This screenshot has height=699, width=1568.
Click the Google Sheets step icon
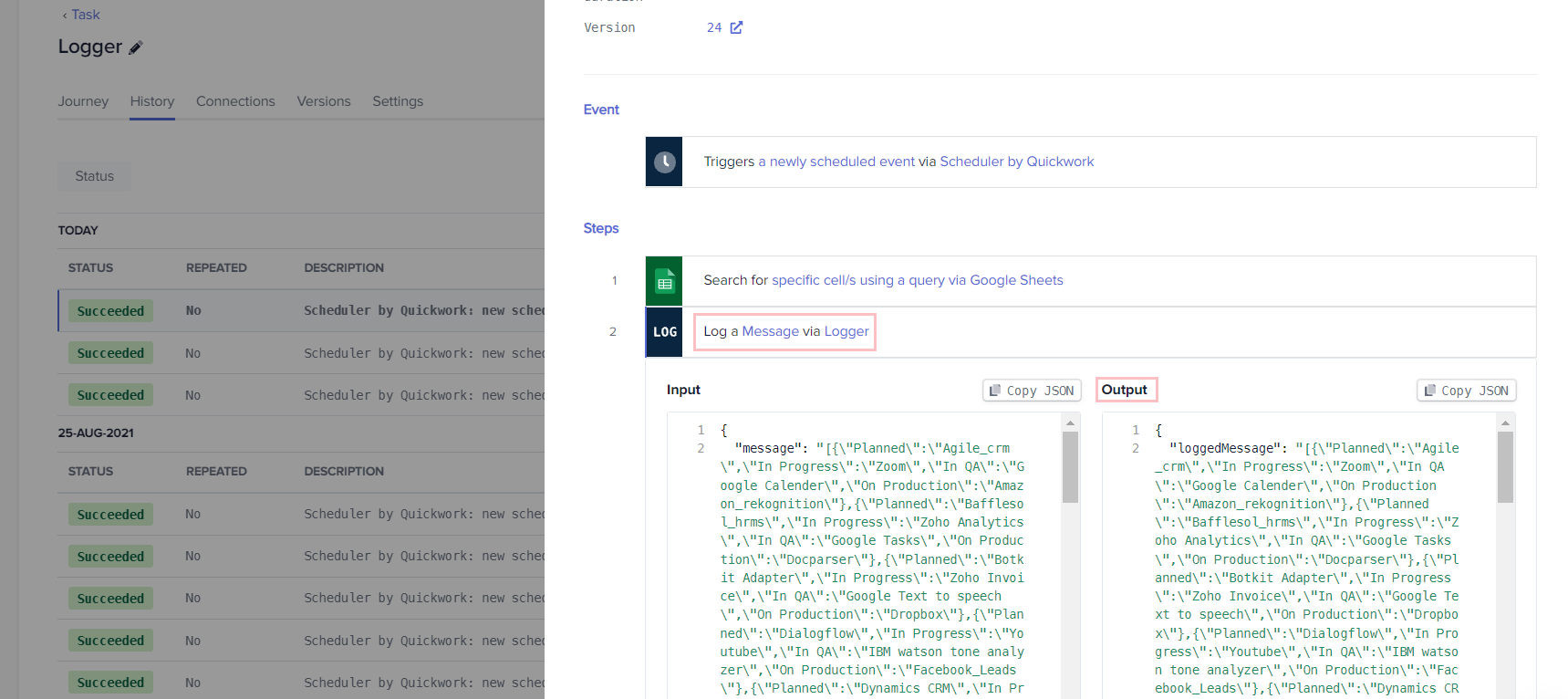[x=664, y=281]
